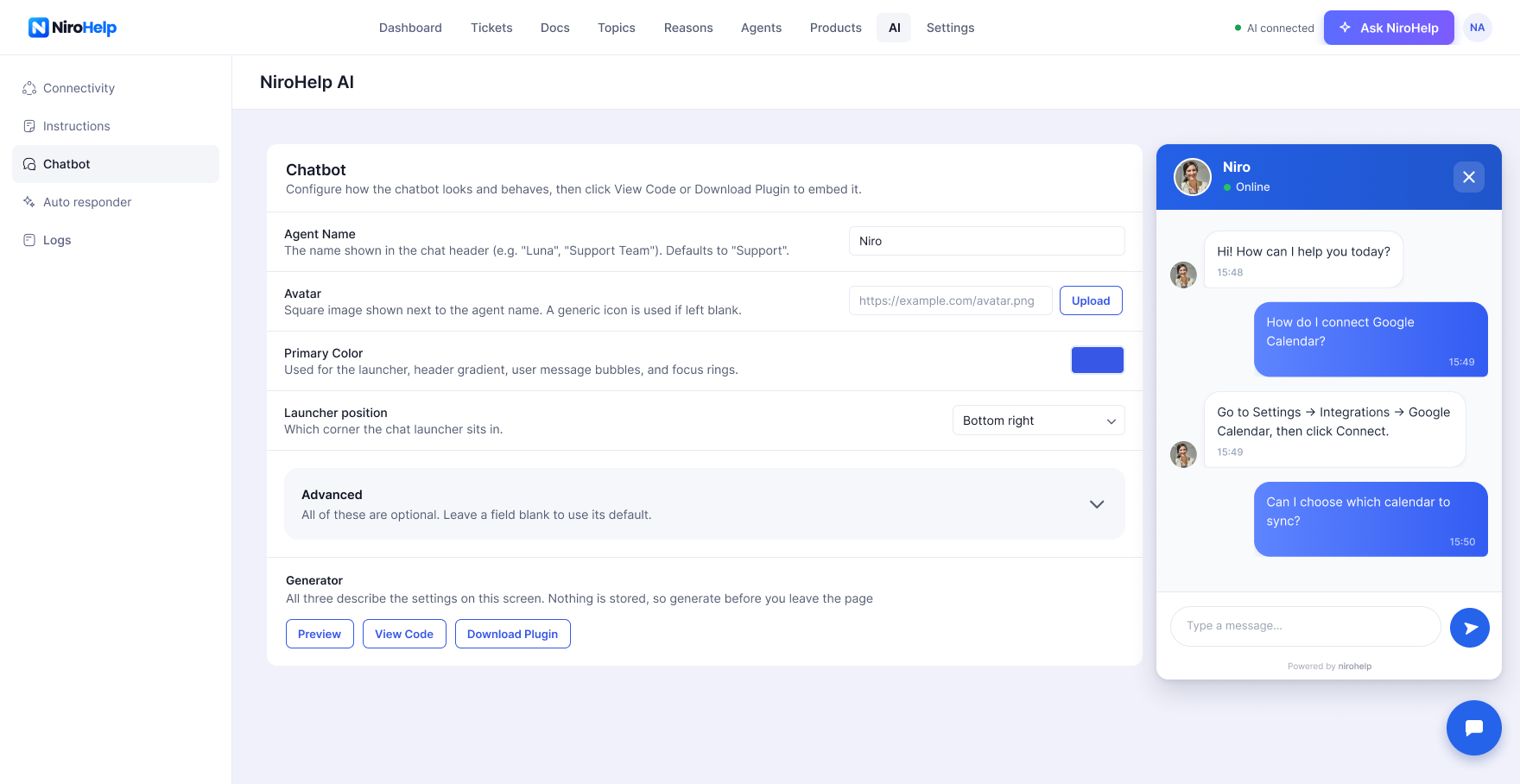Click 'Can I choose which calendar to sync?' bubble
The width and height of the screenshot is (1520, 784).
coord(1371,519)
